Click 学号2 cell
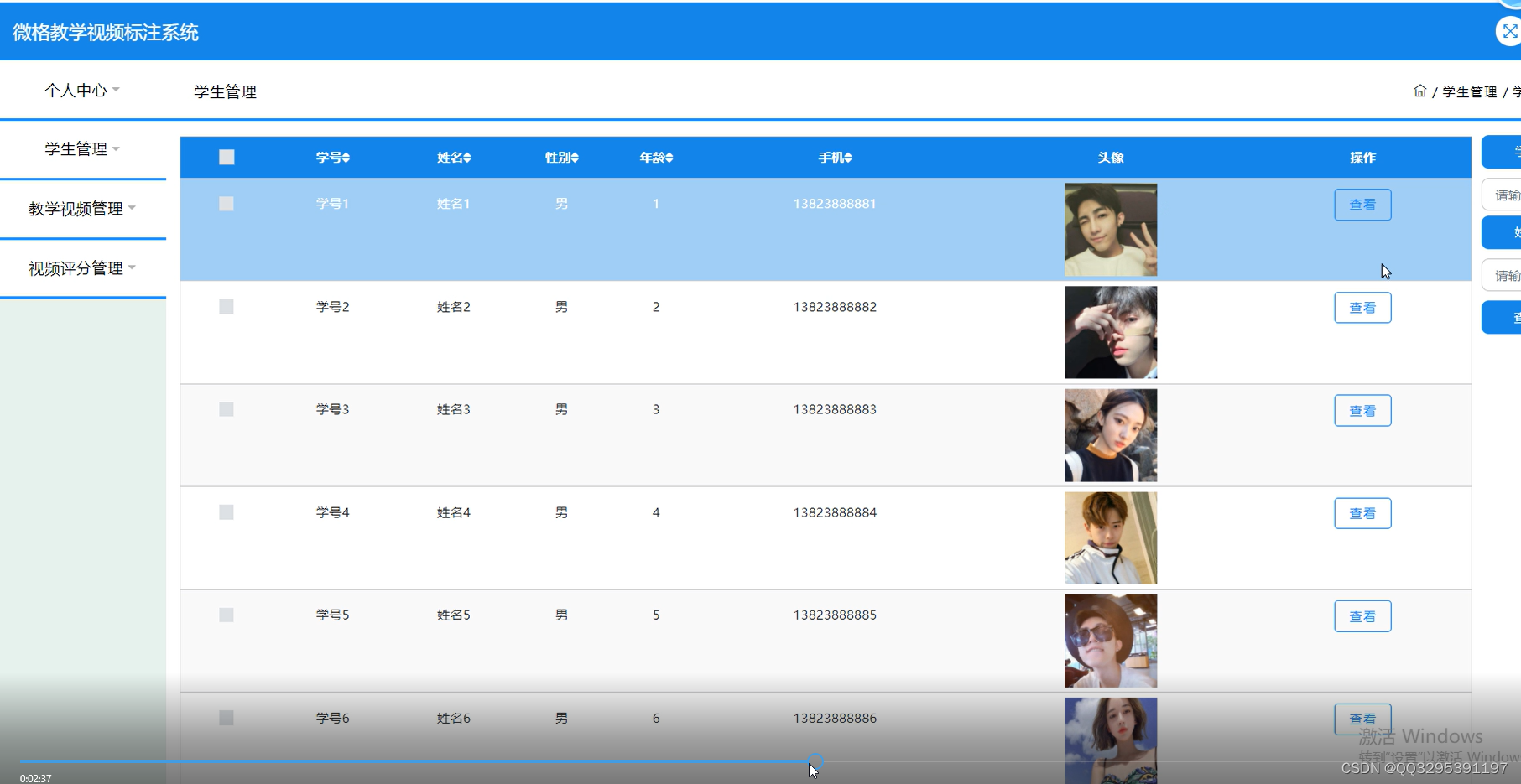The width and height of the screenshot is (1521, 784). (332, 307)
